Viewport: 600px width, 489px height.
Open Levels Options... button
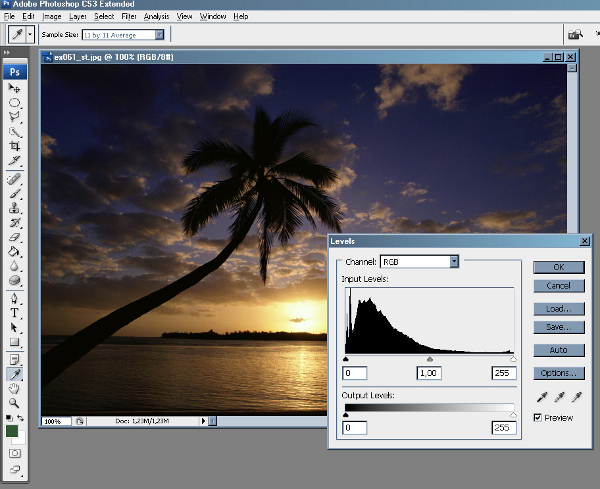tap(559, 373)
